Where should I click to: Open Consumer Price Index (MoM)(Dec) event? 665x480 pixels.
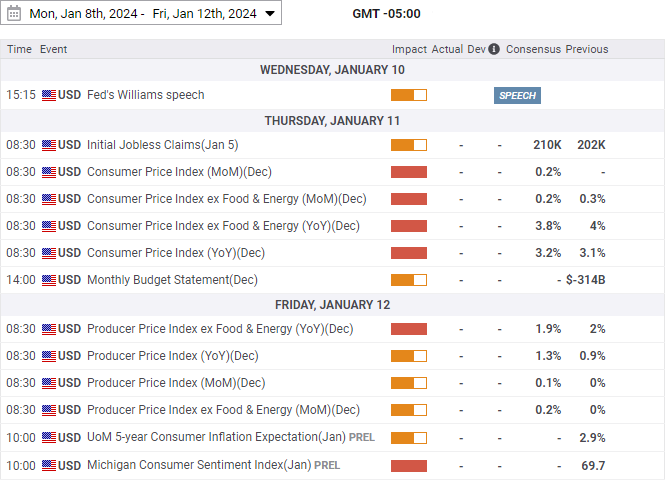click(x=179, y=172)
